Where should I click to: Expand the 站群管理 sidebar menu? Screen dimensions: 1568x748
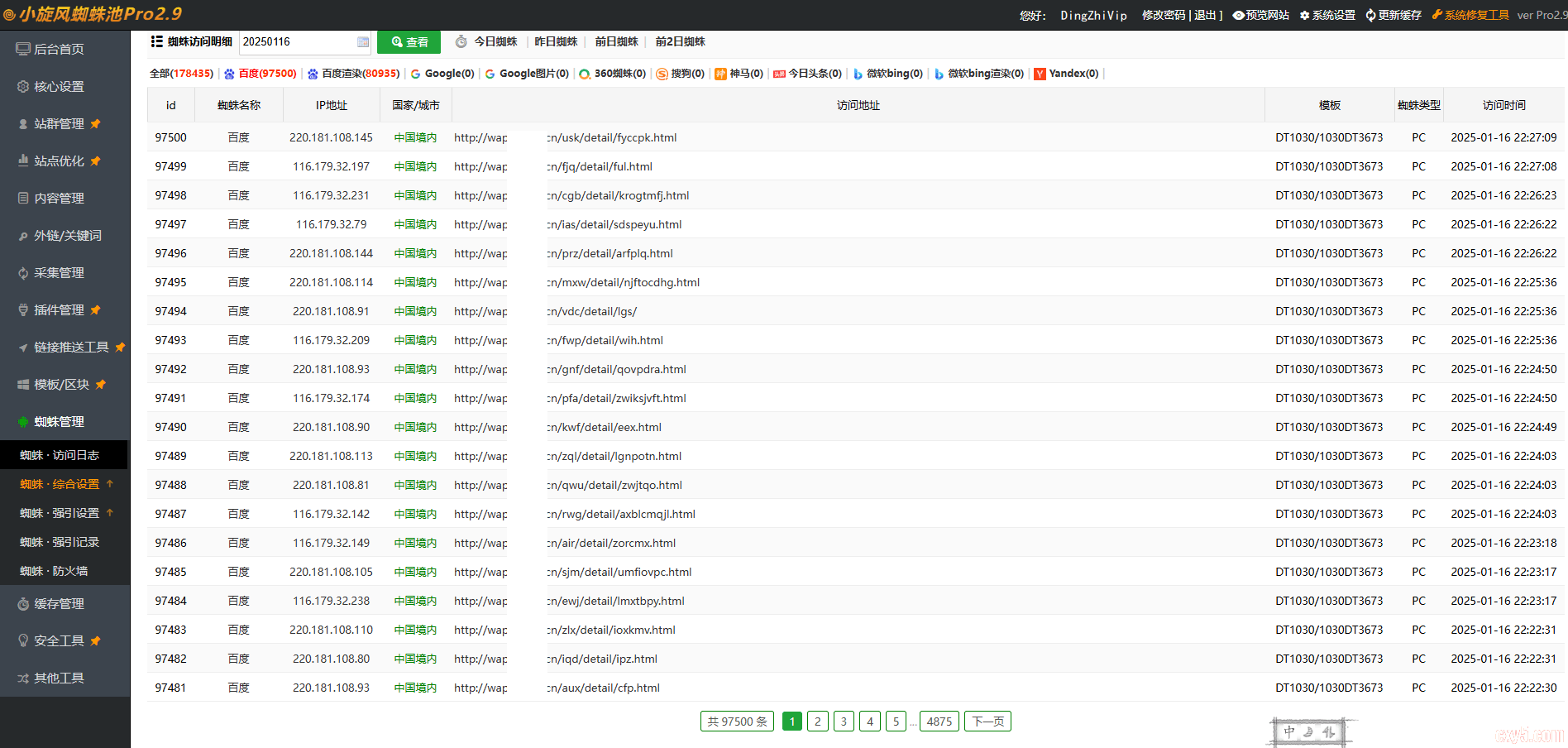click(x=59, y=124)
